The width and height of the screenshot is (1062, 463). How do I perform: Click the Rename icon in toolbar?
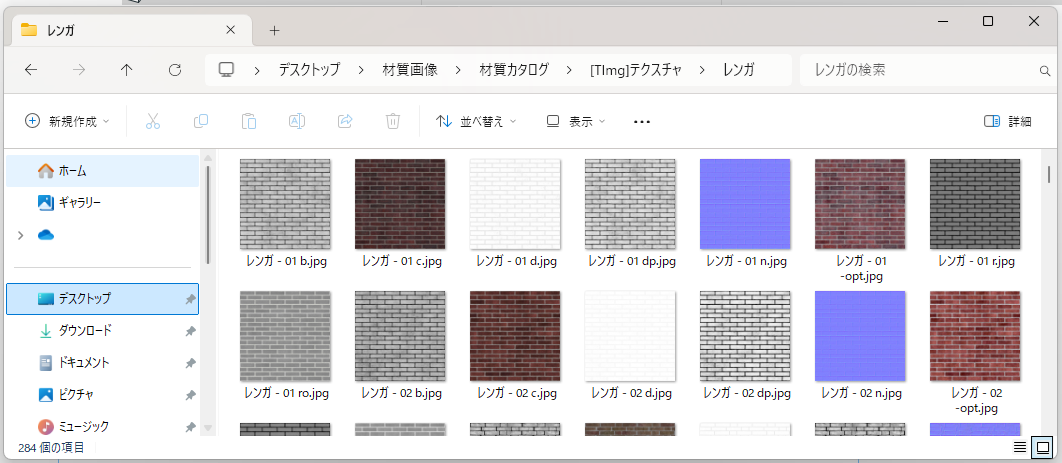[x=297, y=121]
